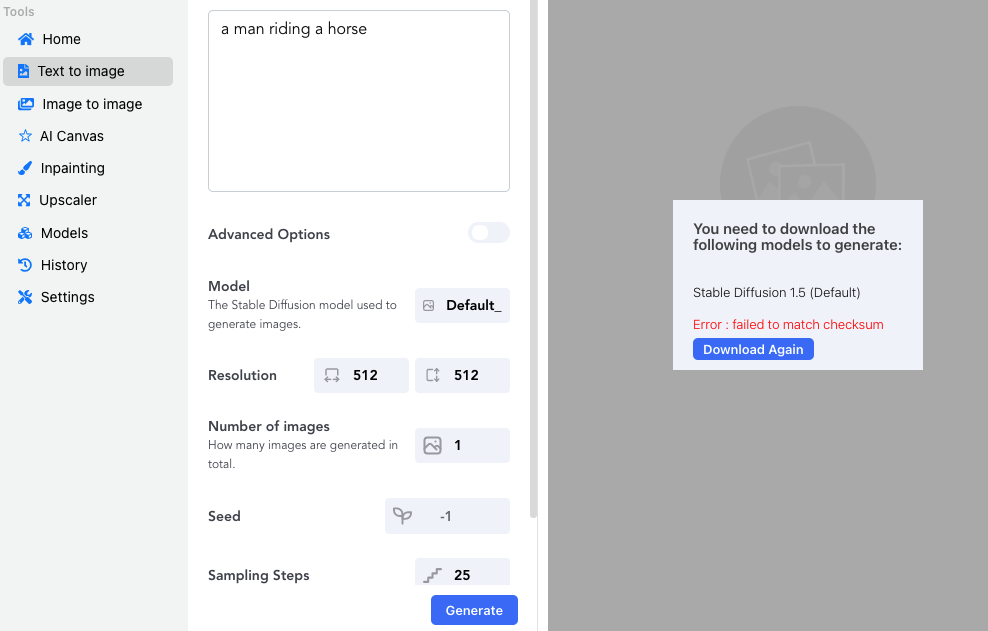This screenshot has width=988, height=631.
Task: Click the options panel vertical scrollbar
Action: (x=534, y=260)
